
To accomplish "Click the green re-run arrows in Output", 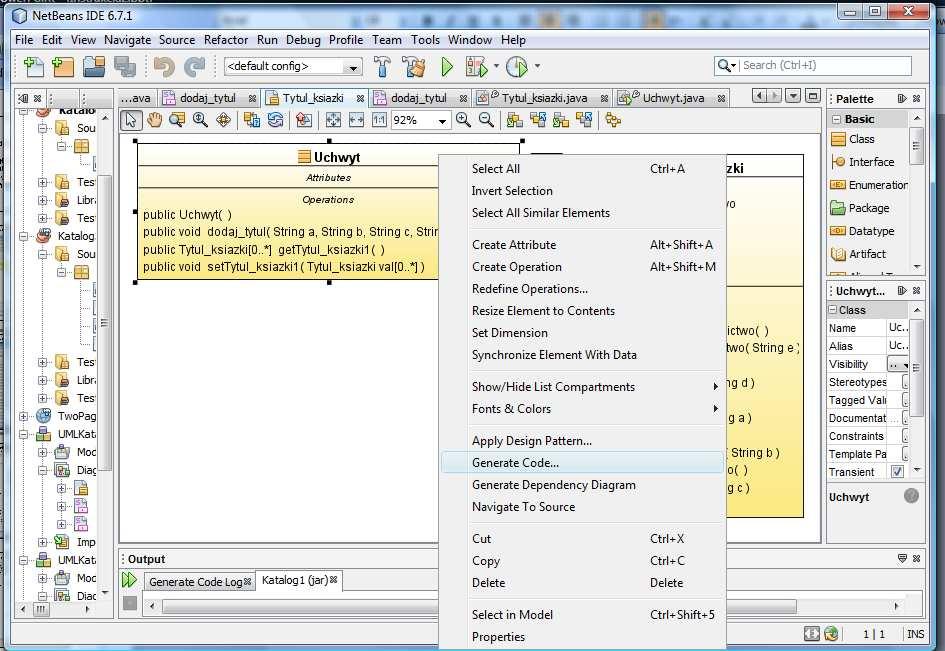I will click(129, 580).
